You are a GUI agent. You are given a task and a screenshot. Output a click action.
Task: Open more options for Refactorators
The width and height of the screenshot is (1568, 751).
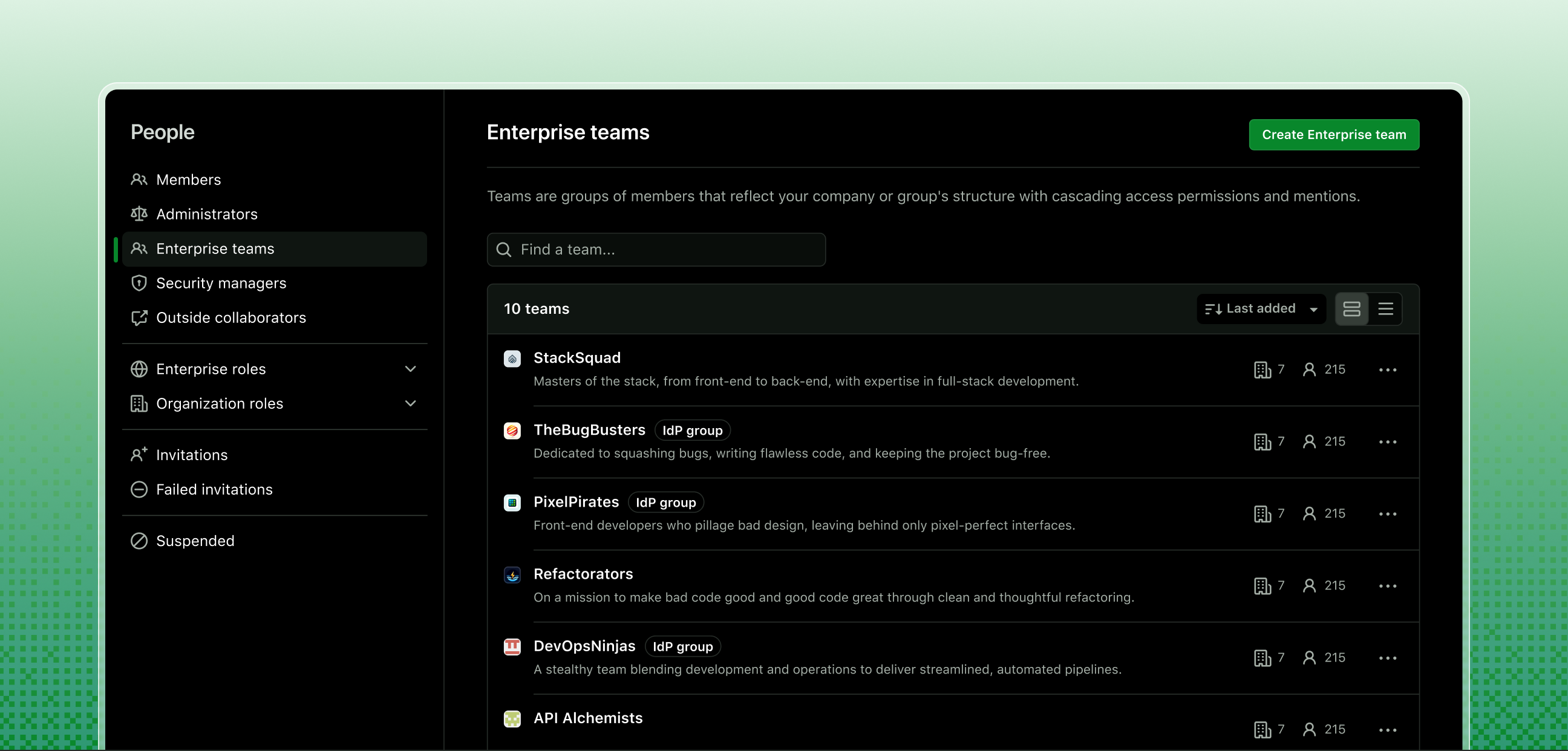(x=1387, y=585)
